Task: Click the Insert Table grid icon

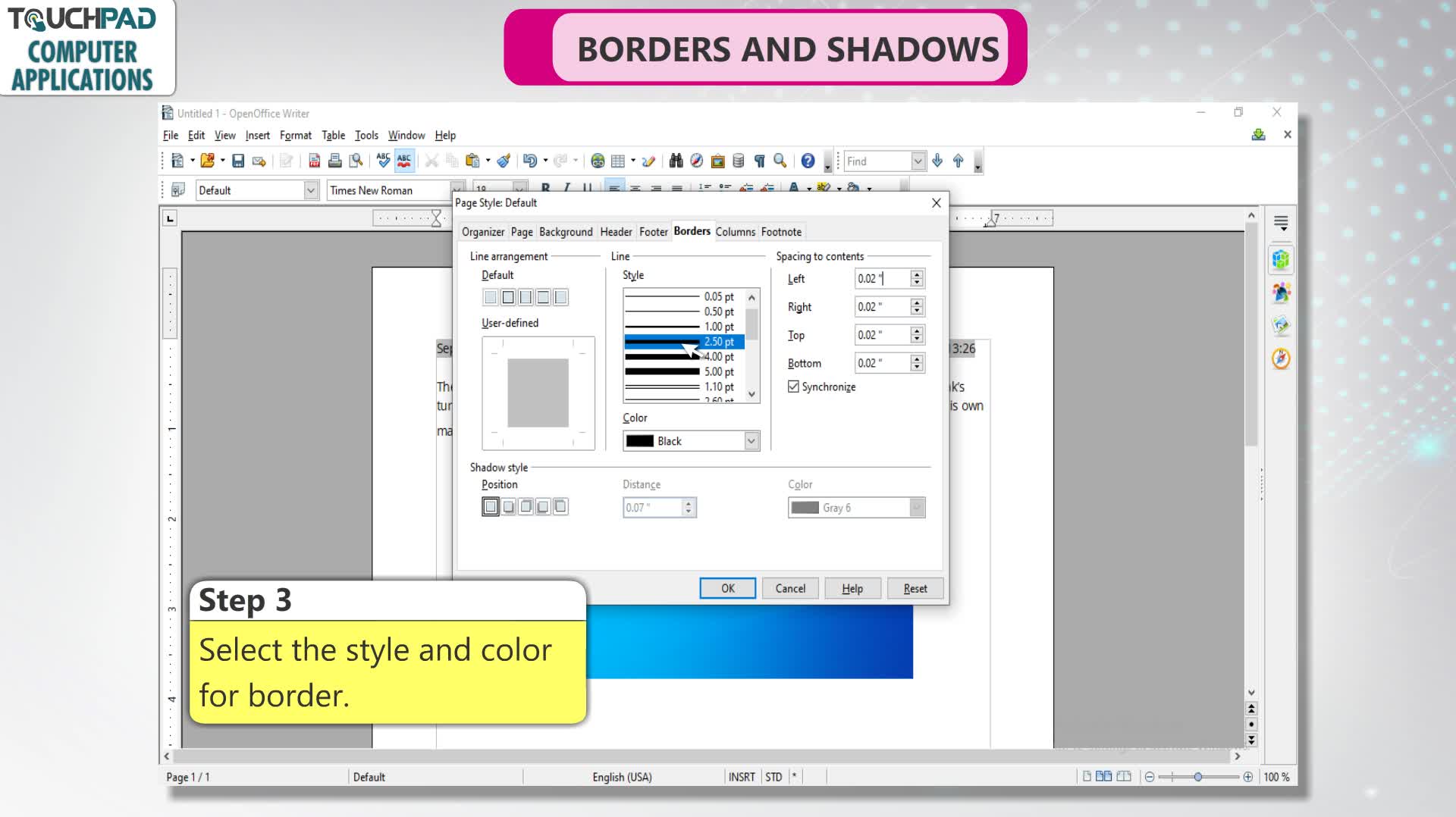Action: [618, 161]
